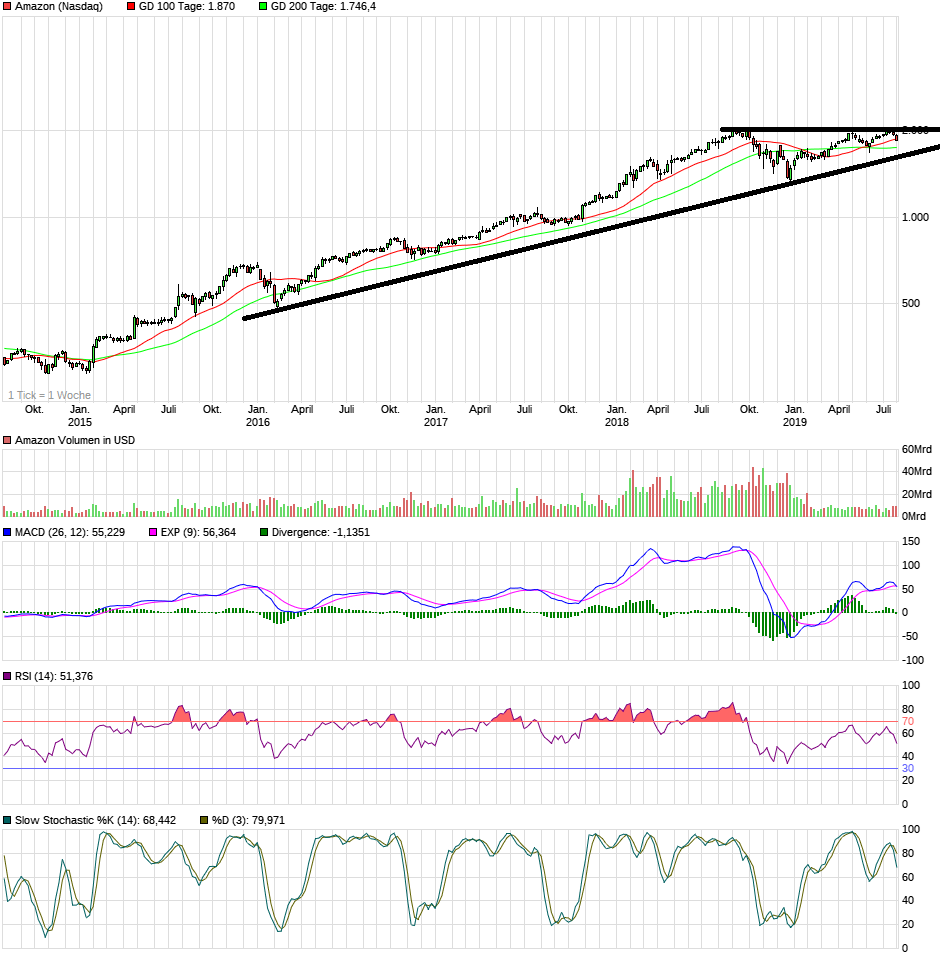
Task: Click the red GD 100 Tage legend swatch
Action: click(131, 6)
